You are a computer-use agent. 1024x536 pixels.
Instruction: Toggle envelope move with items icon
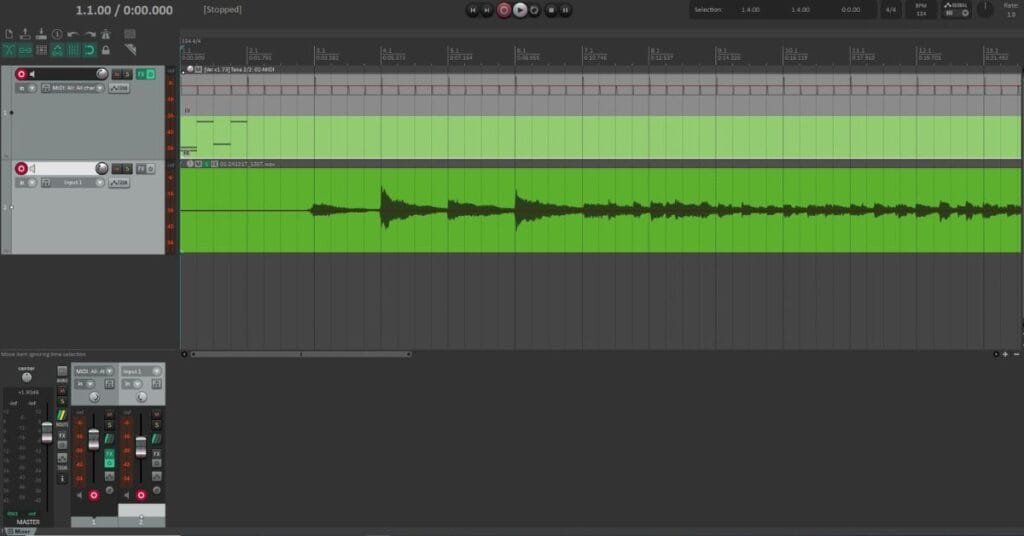coord(57,50)
